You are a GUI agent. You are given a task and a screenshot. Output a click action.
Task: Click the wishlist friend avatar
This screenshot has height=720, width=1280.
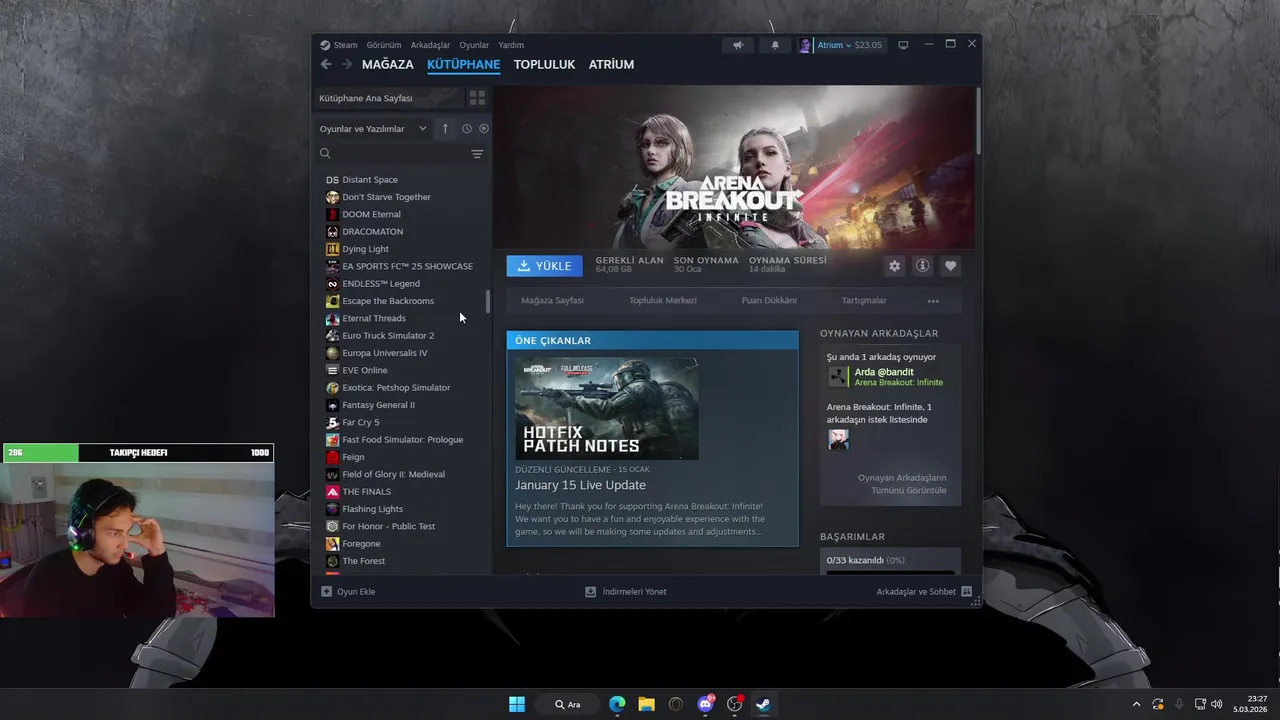tap(838, 439)
